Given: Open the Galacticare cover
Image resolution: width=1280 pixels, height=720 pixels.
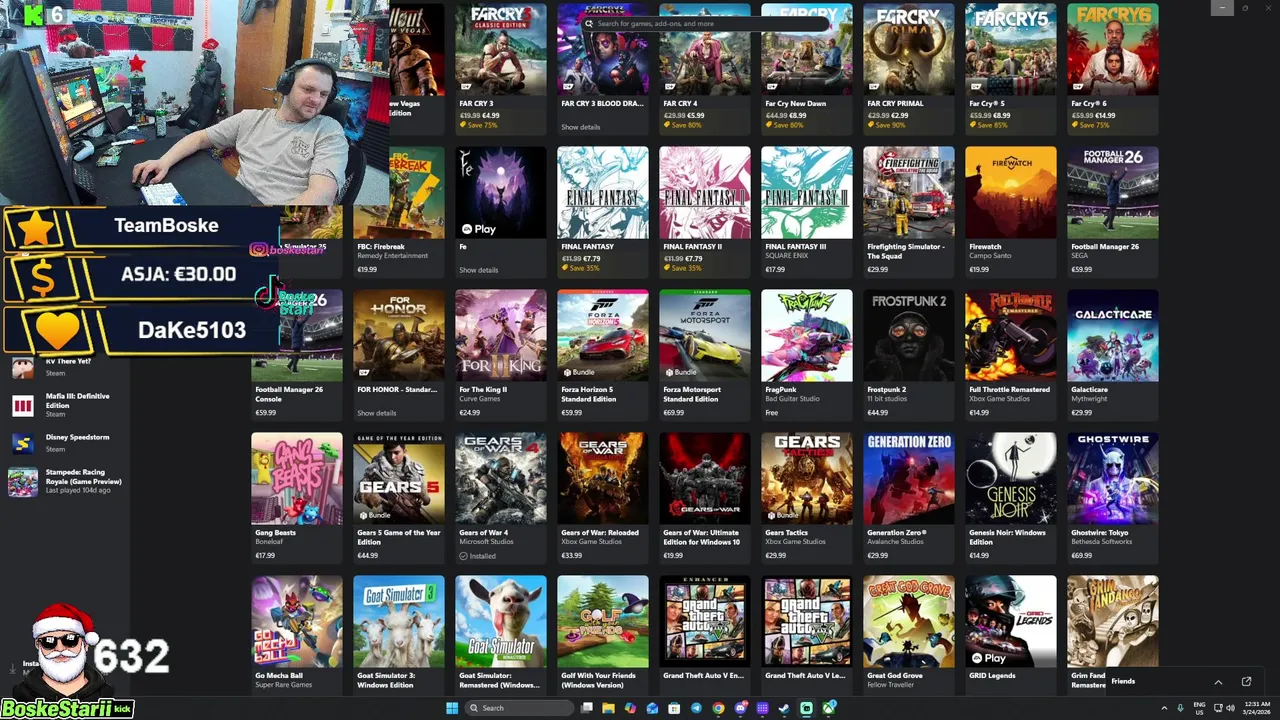Looking at the screenshot, I should [x=1113, y=335].
